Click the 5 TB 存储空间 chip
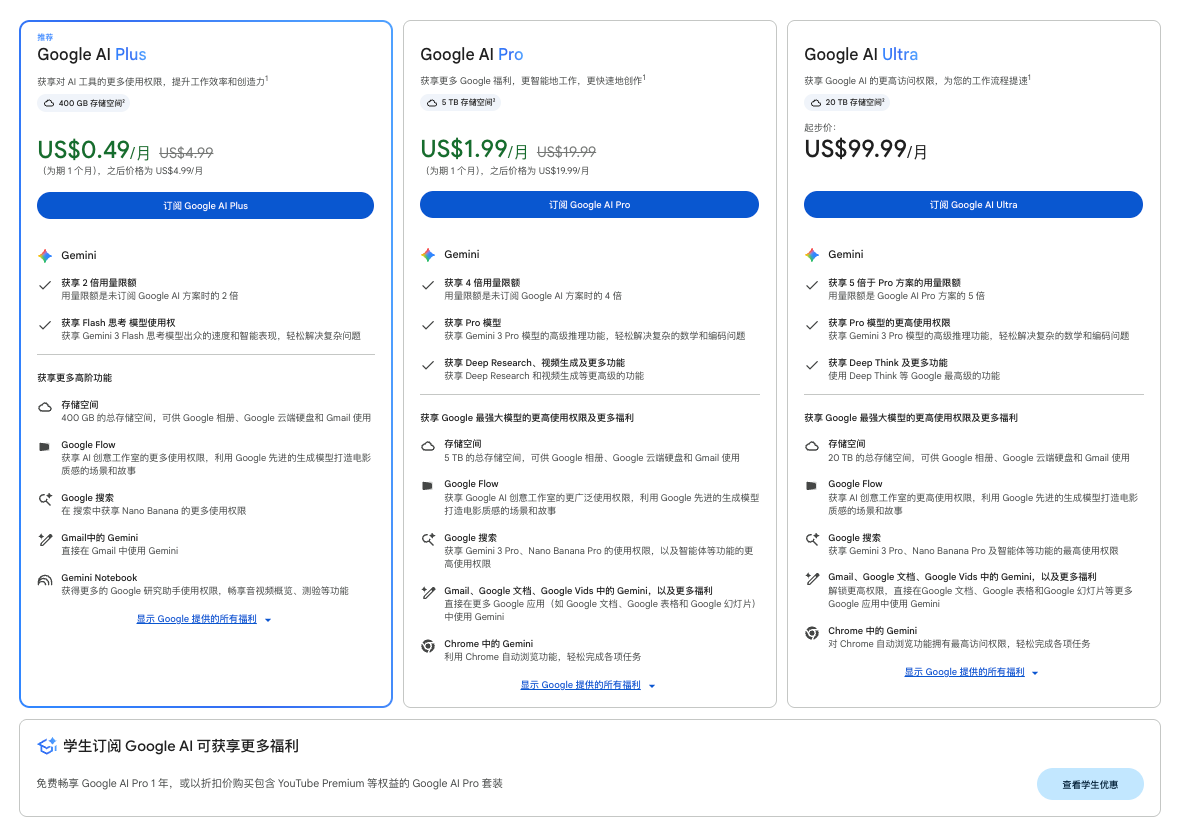The image size is (1181, 826). [x=460, y=102]
